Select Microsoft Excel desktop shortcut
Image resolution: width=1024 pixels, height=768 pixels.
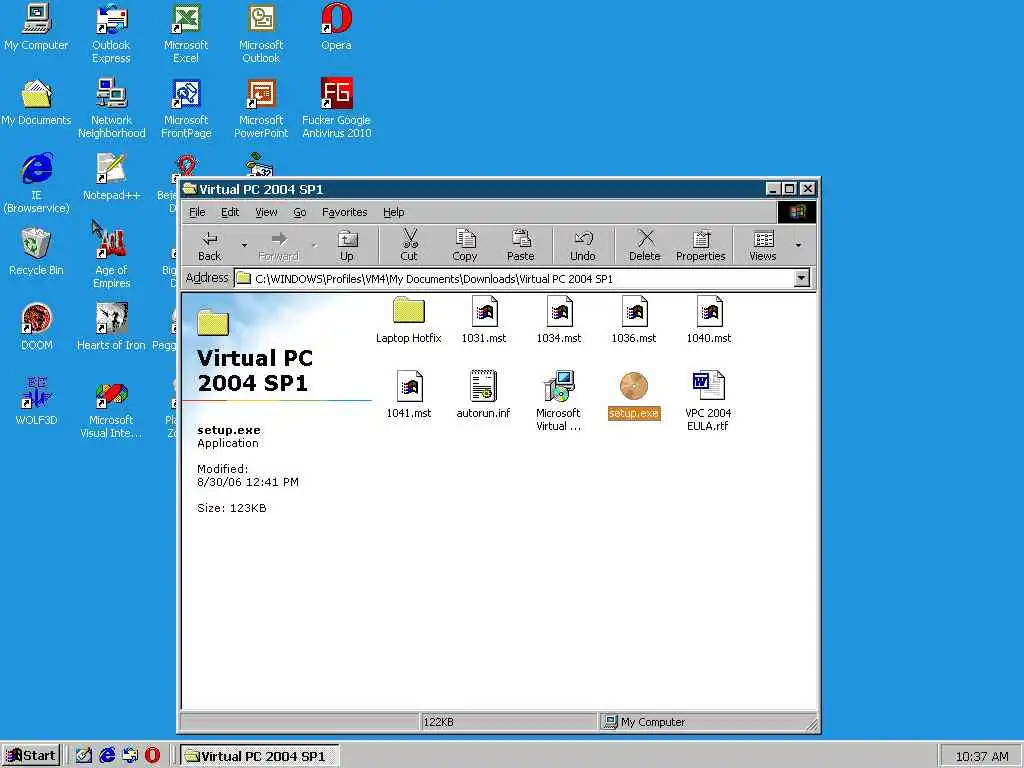click(x=186, y=34)
